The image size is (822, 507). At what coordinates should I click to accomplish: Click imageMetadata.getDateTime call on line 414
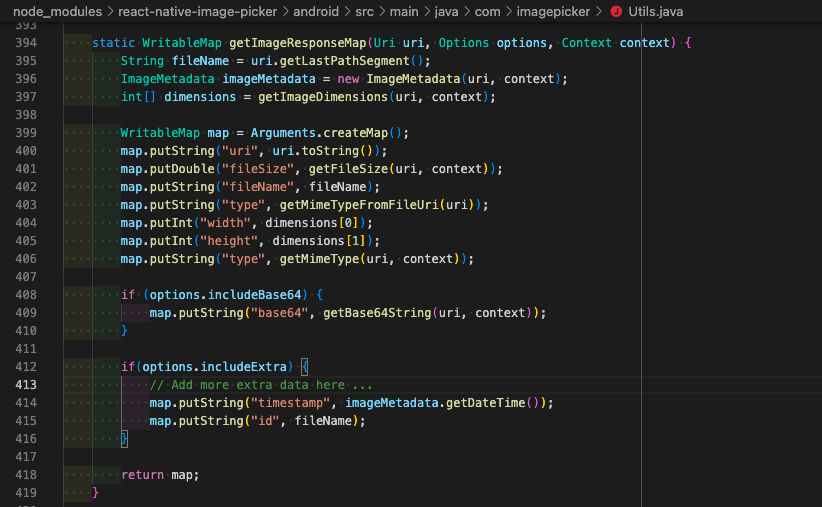point(435,403)
